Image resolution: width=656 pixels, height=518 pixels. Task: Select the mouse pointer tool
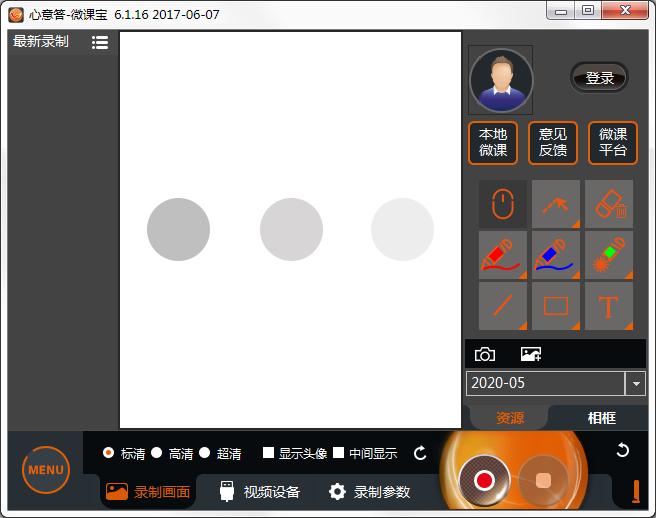502,205
